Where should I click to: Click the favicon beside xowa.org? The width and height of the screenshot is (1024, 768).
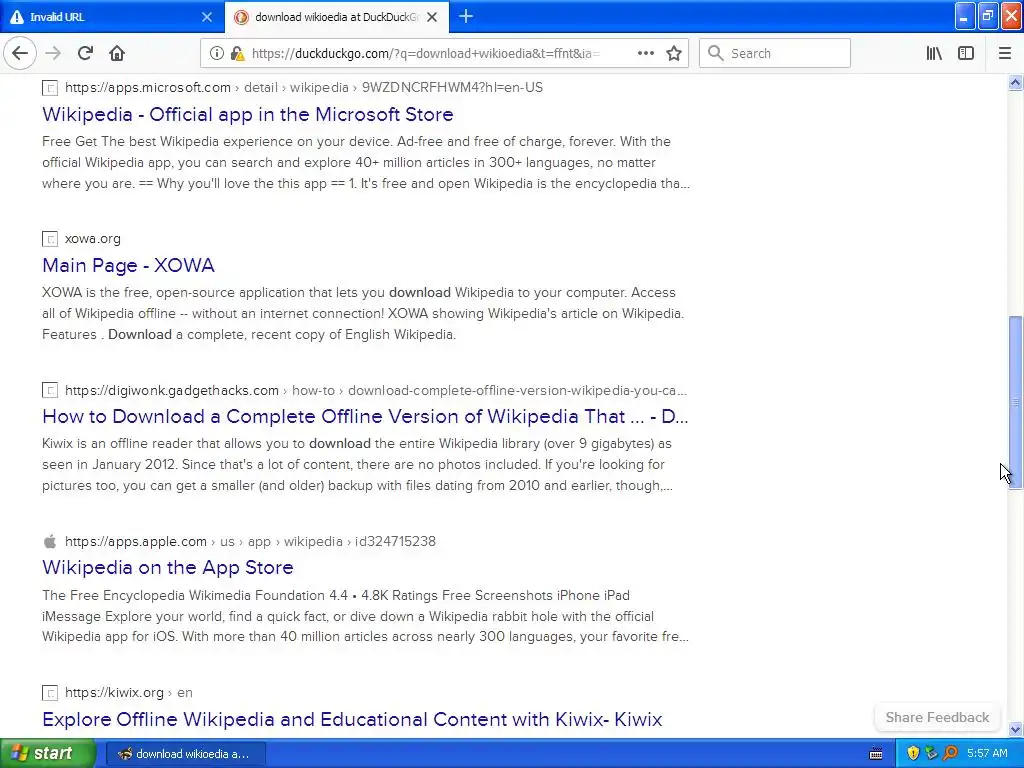click(x=50, y=239)
